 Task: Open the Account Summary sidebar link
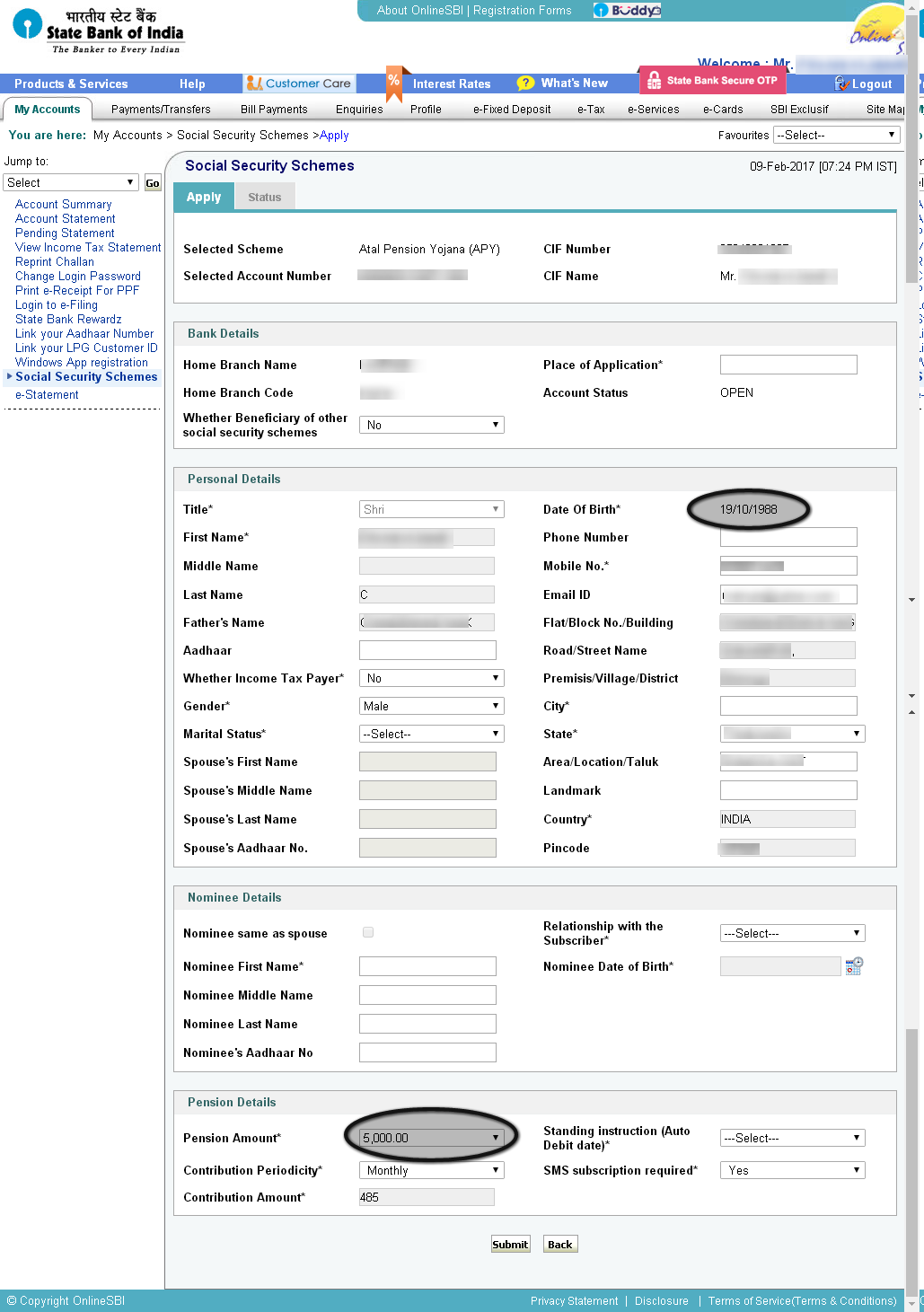click(63, 204)
